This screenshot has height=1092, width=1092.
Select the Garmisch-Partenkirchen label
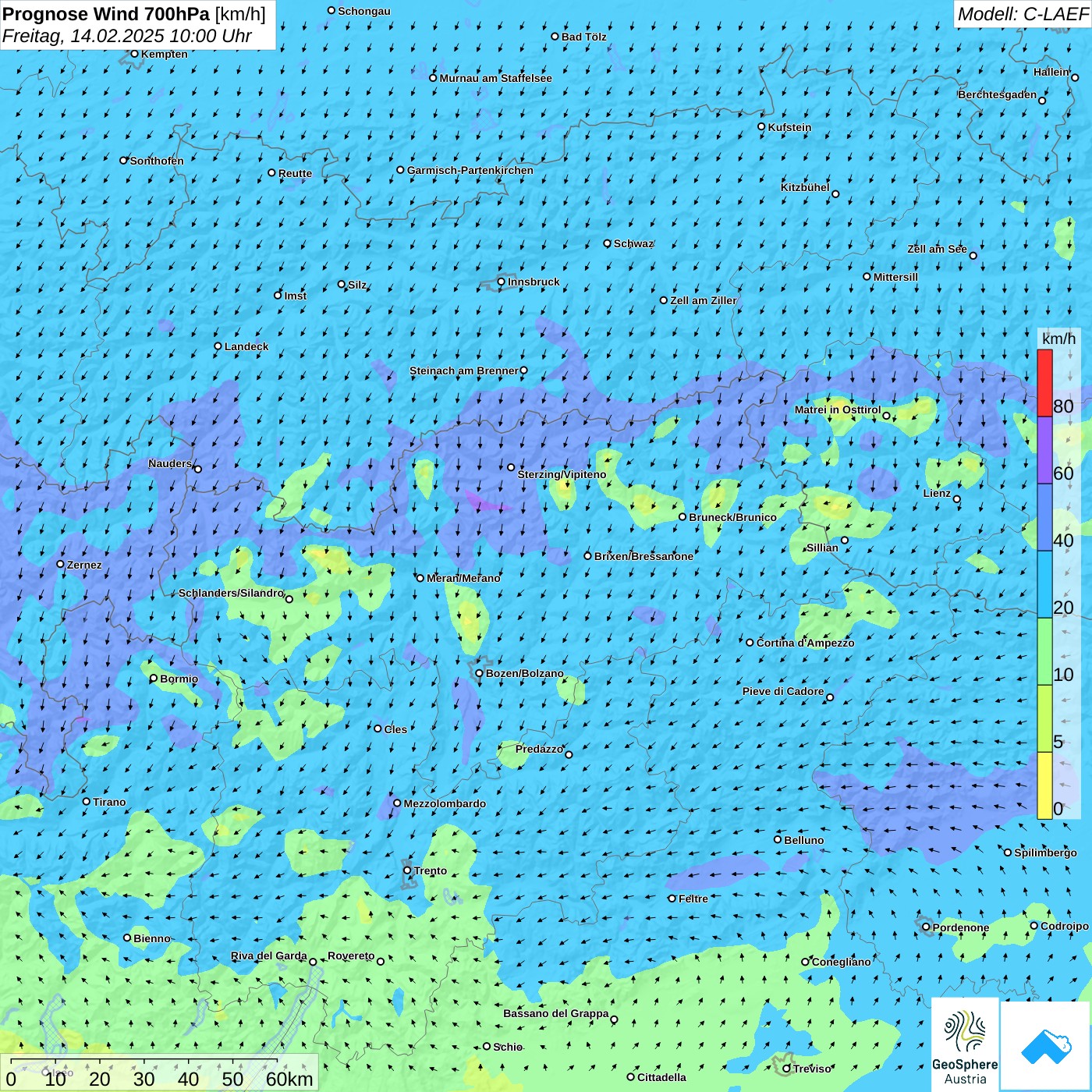470,170
